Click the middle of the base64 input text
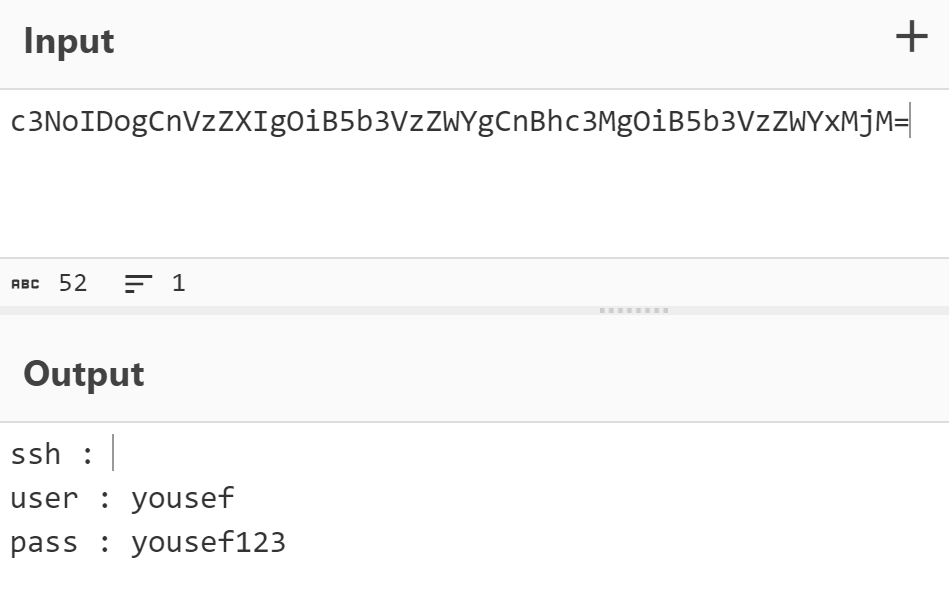This screenshot has width=949, height=607. coord(460,122)
